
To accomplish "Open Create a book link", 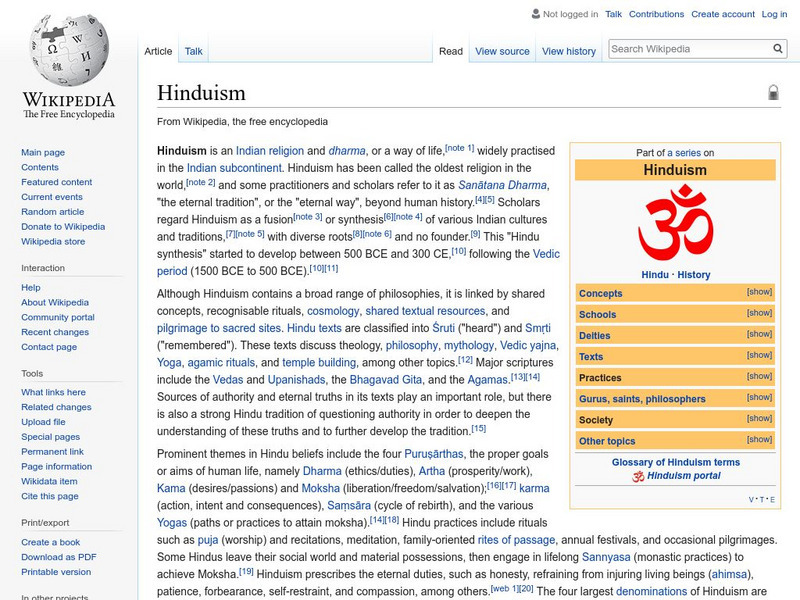I will click(51, 542).
